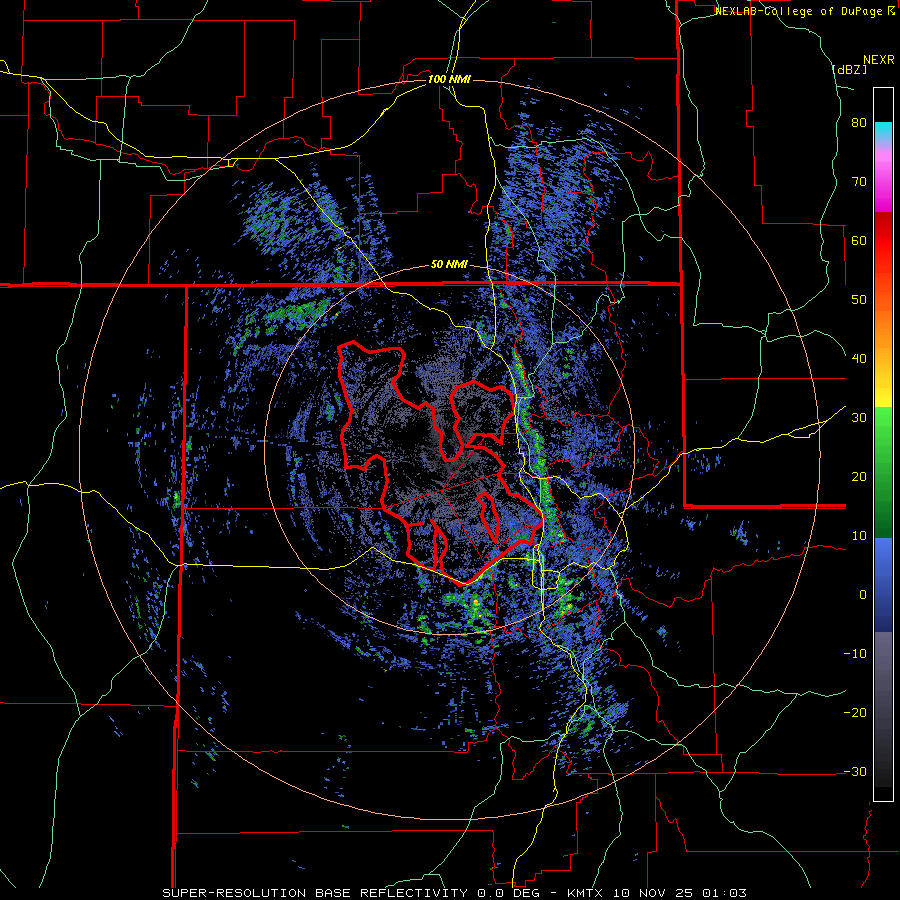Click the 60 value on dBZ scale
This screenshot has width=900, height=900.
tap(859, 240)
